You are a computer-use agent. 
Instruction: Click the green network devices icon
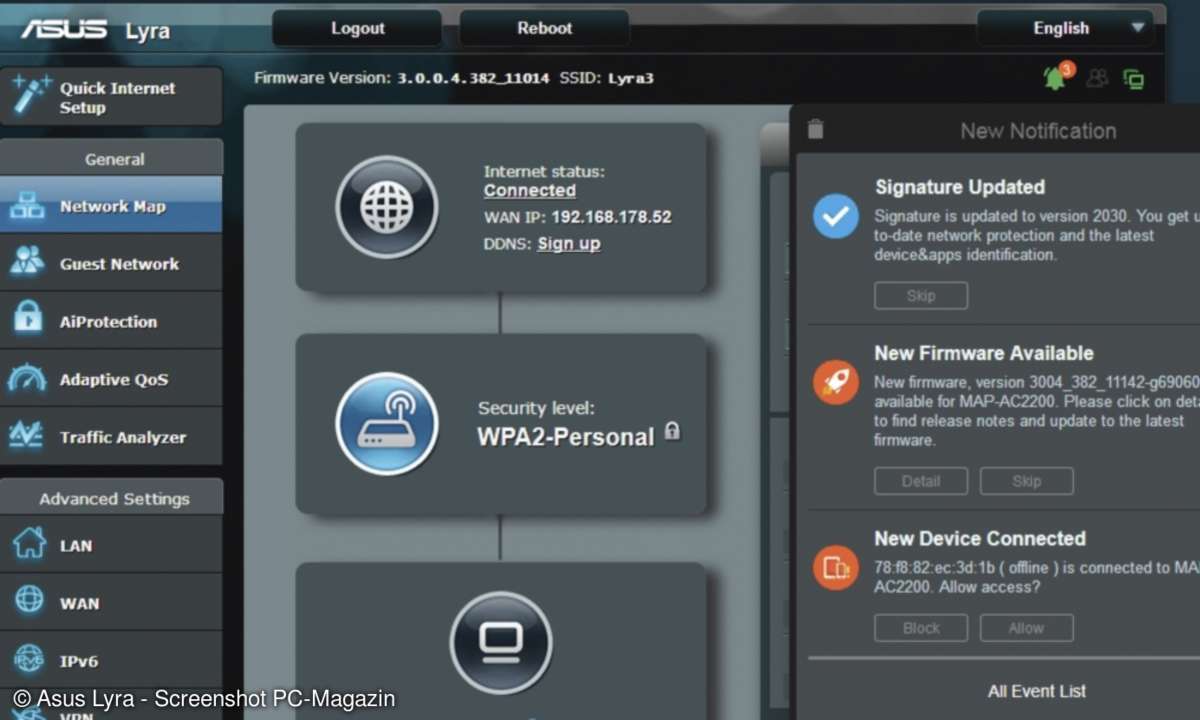pos(1133,79)
